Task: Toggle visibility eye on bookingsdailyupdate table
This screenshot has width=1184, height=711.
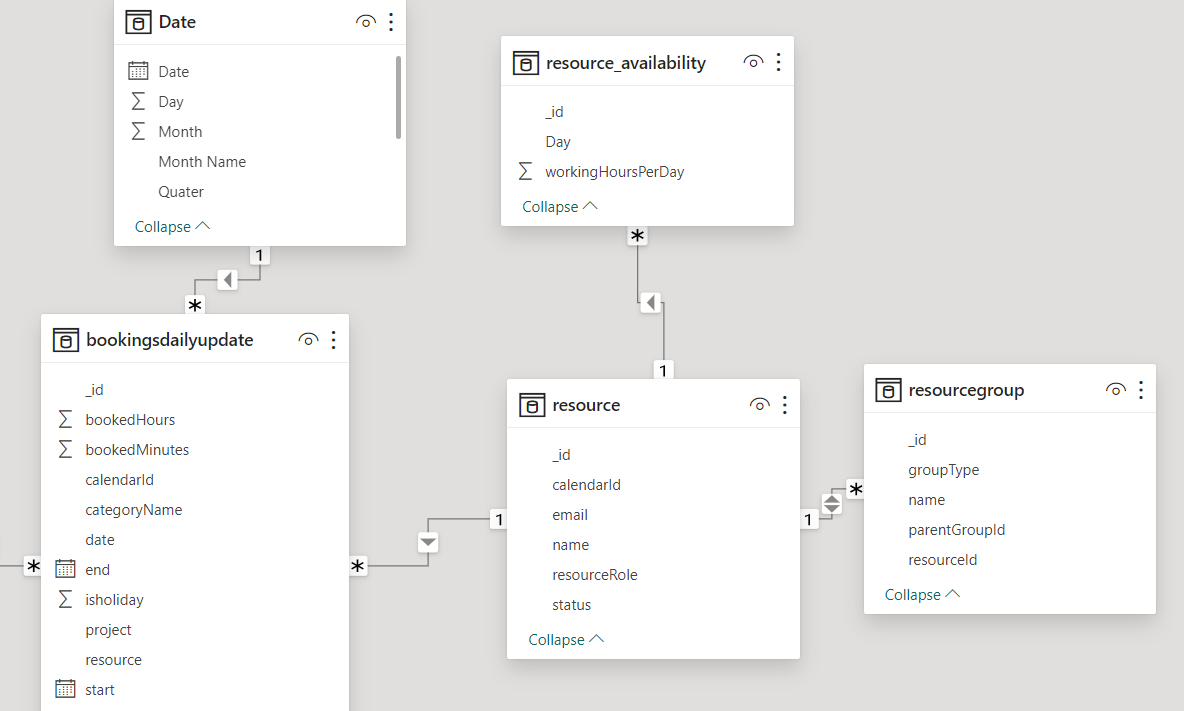Action: tap(308, 340)
